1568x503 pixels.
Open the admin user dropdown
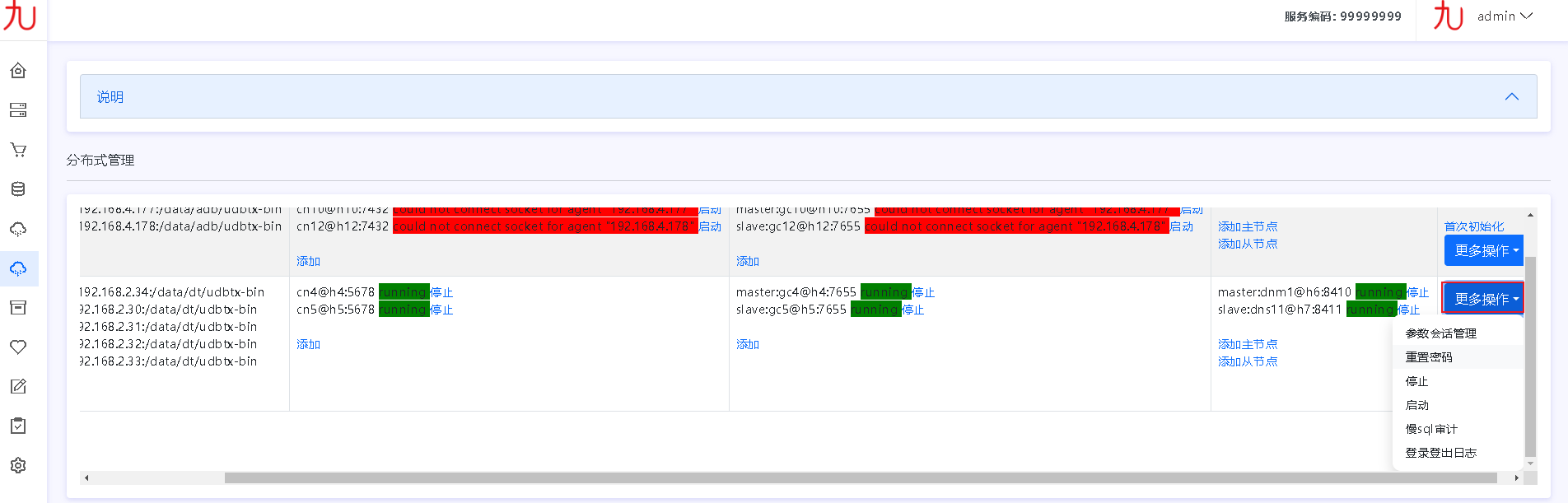[1504, 16]
